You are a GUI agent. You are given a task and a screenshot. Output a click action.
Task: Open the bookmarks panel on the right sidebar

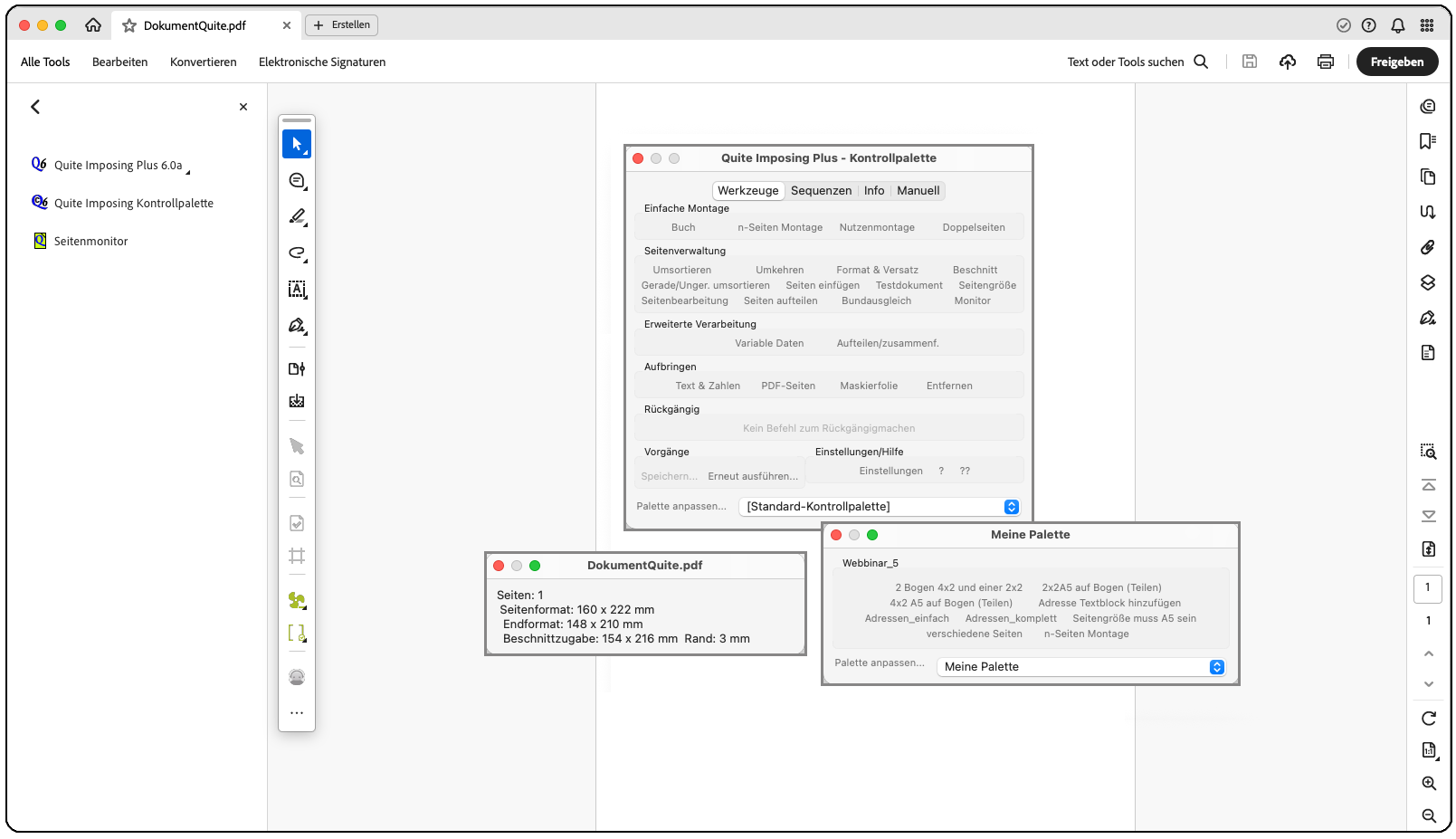[x=1428, y=140]
